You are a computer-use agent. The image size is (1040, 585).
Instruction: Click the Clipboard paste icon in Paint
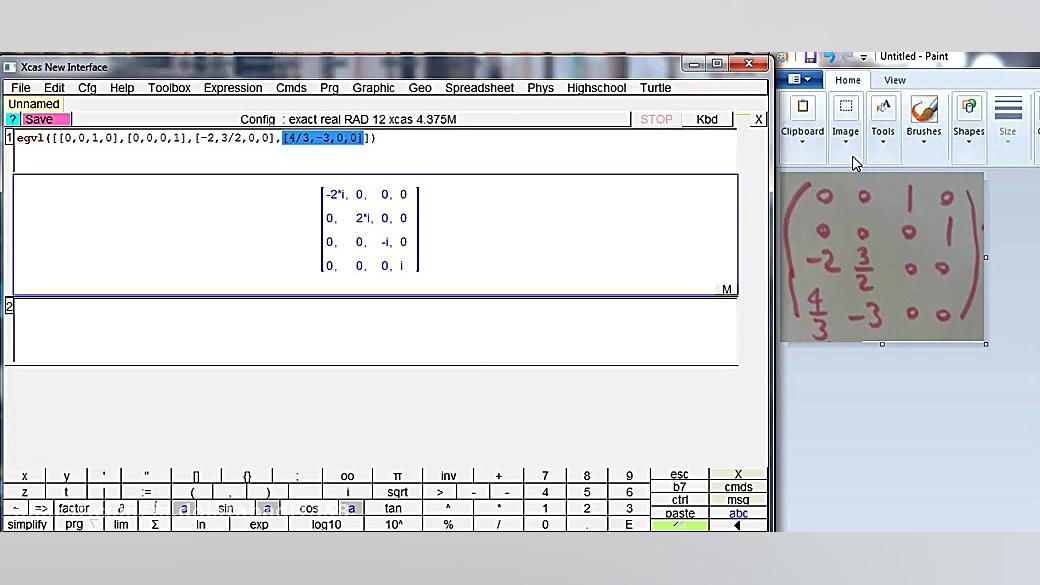coord(803,107)
